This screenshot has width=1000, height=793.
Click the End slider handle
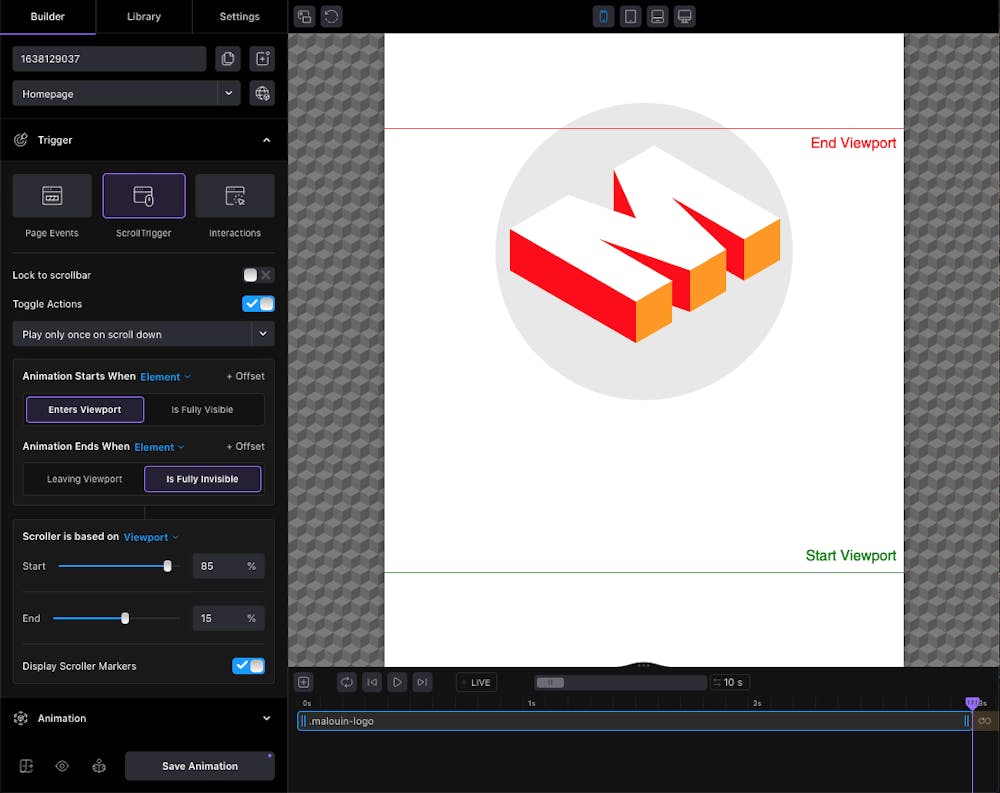tap(125, 618)
